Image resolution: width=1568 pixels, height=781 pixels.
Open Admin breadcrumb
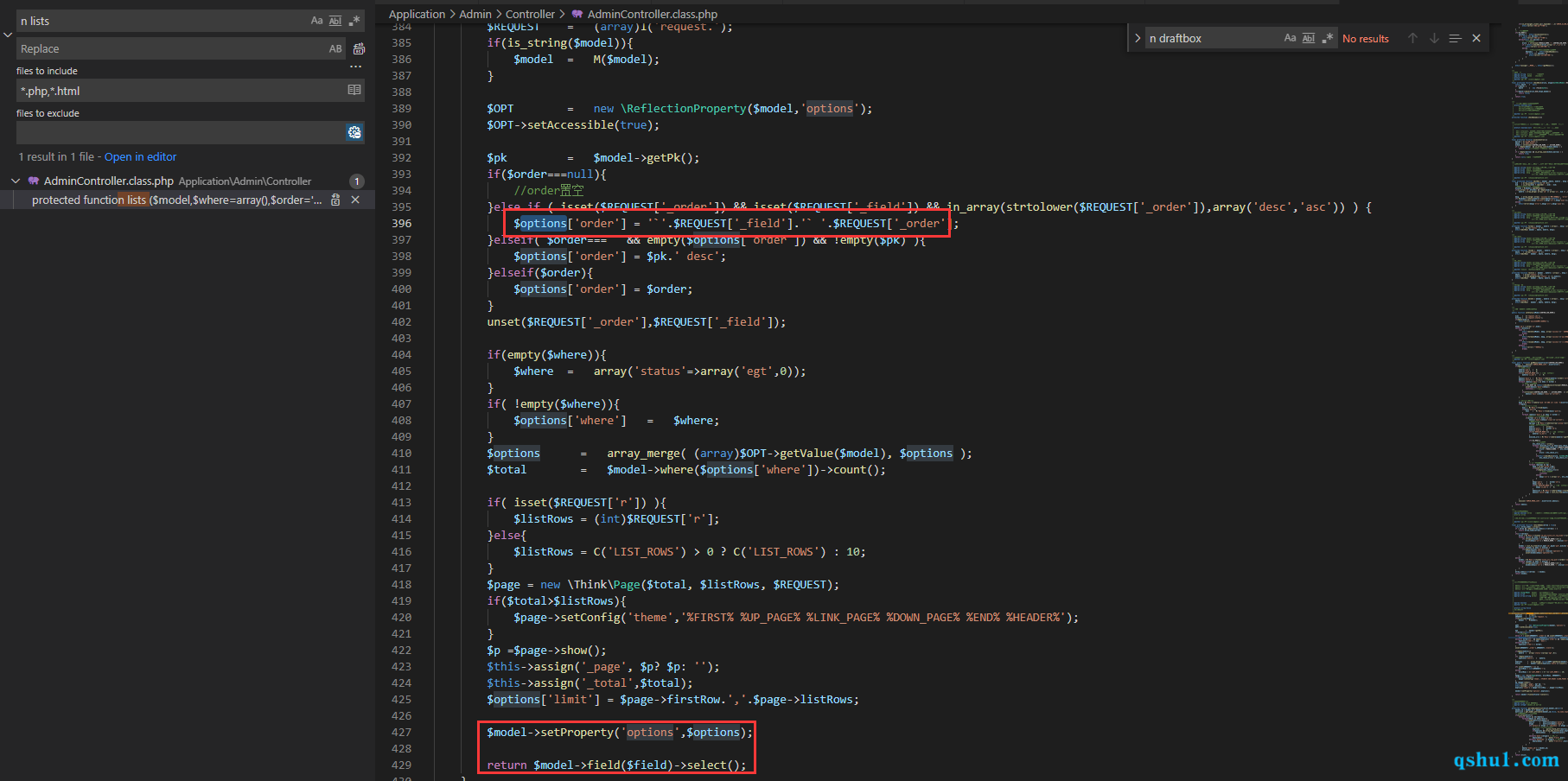click(x=475, y=14)
